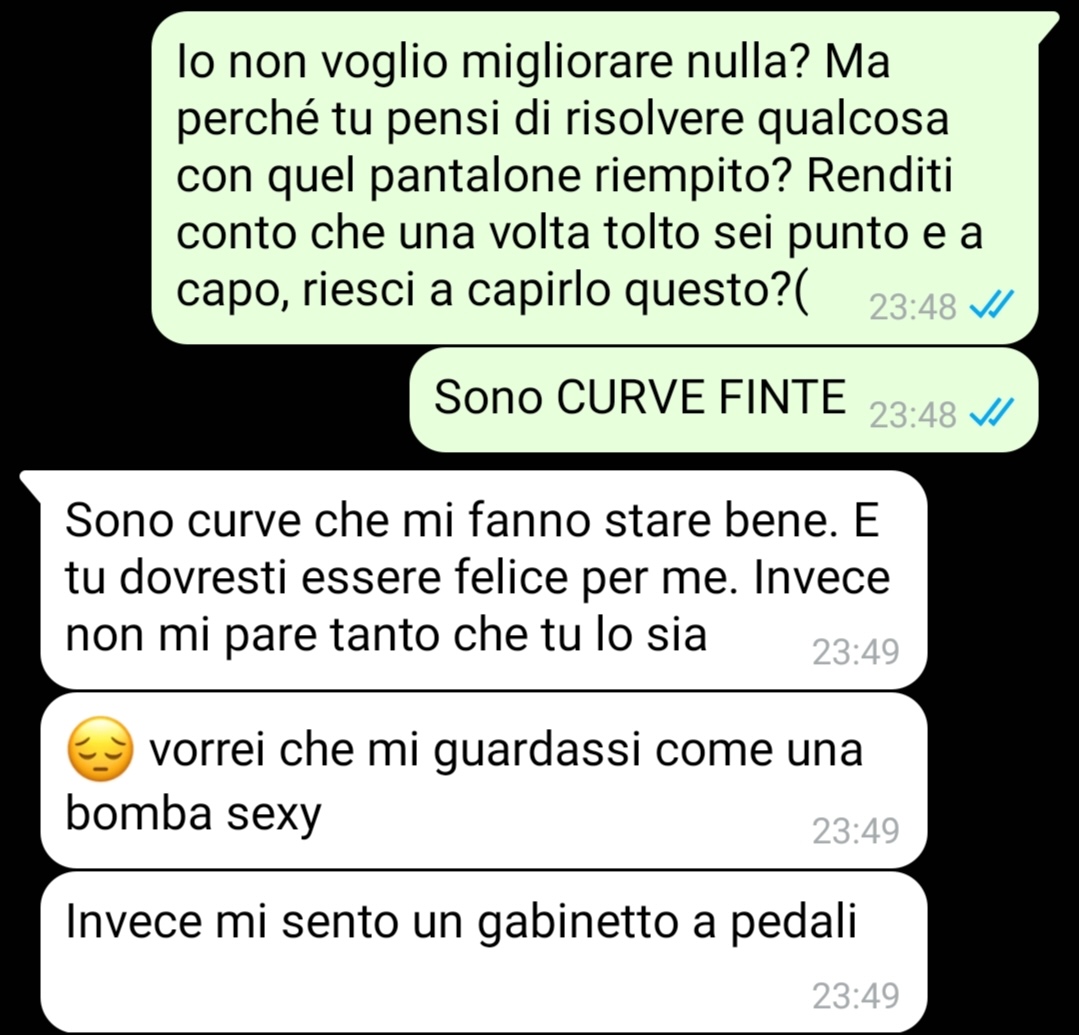Click the 23:49 timestamp beside 'bomba sexy'
Image resolution: width=1079 pixels, height=1035 pixels.
click(855, 831)
